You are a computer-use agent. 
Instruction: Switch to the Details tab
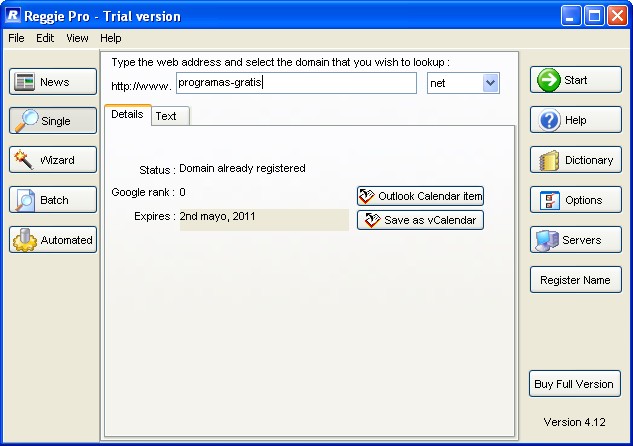point(128,115)
